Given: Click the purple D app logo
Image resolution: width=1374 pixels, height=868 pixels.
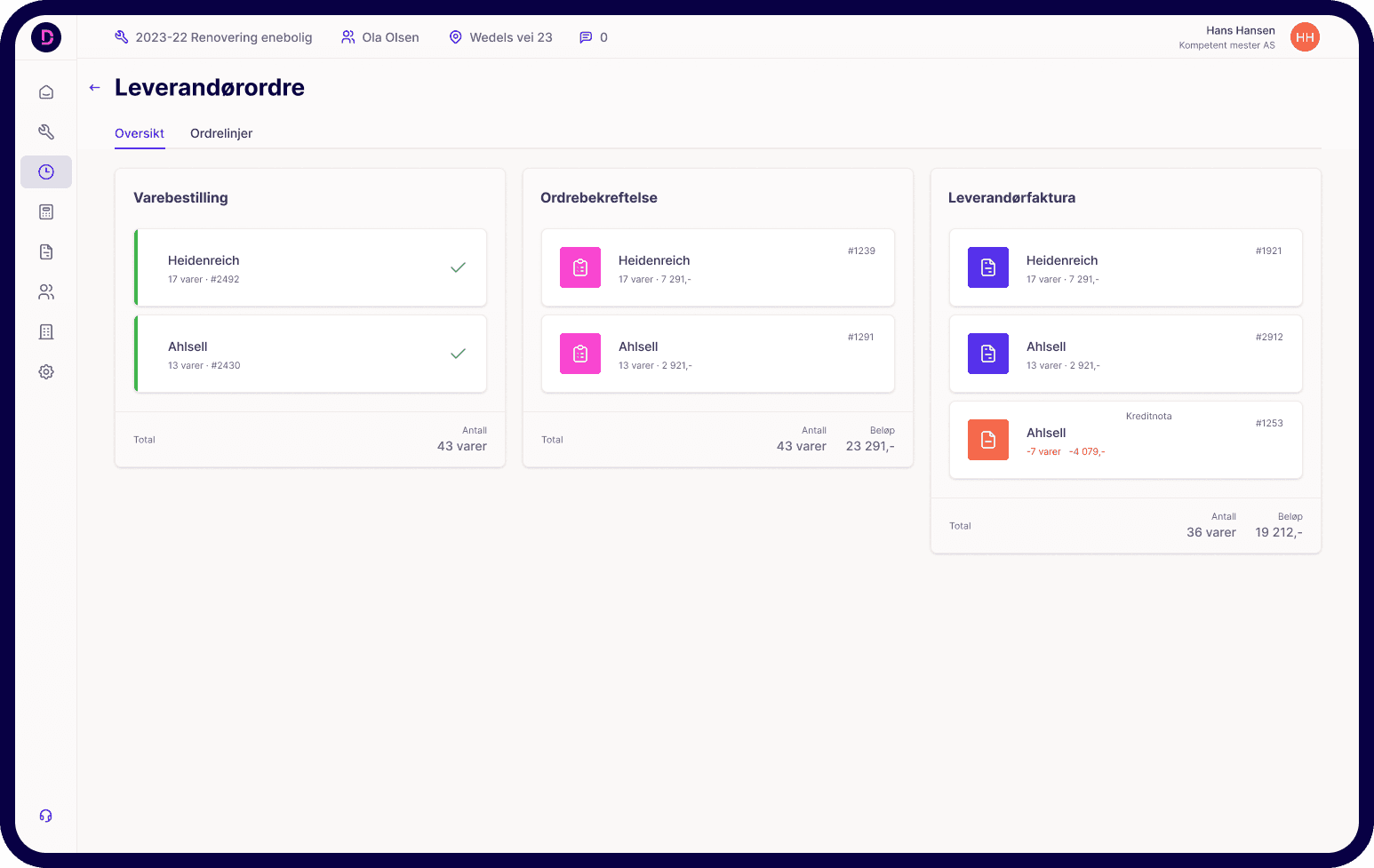Looking at the screenshot, I should click(x=46, y=37).
